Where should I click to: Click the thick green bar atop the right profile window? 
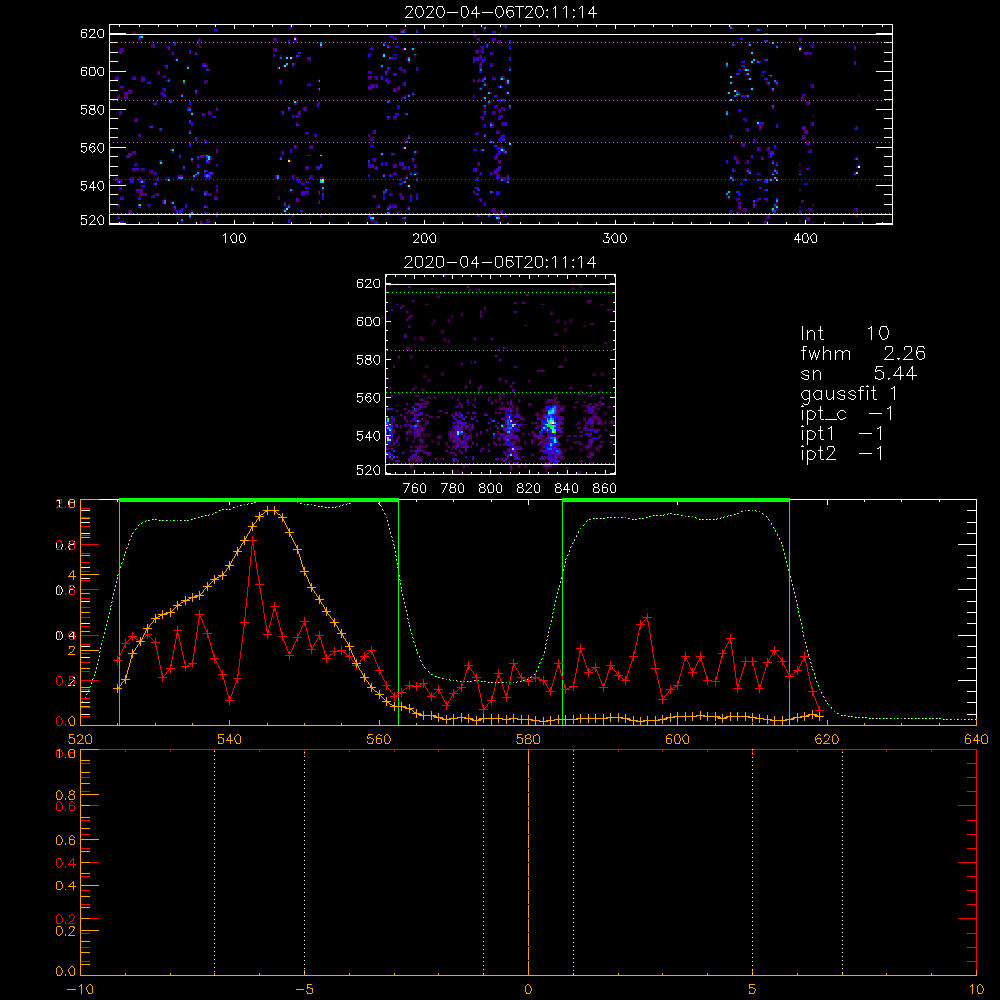[x=676, y=500]
